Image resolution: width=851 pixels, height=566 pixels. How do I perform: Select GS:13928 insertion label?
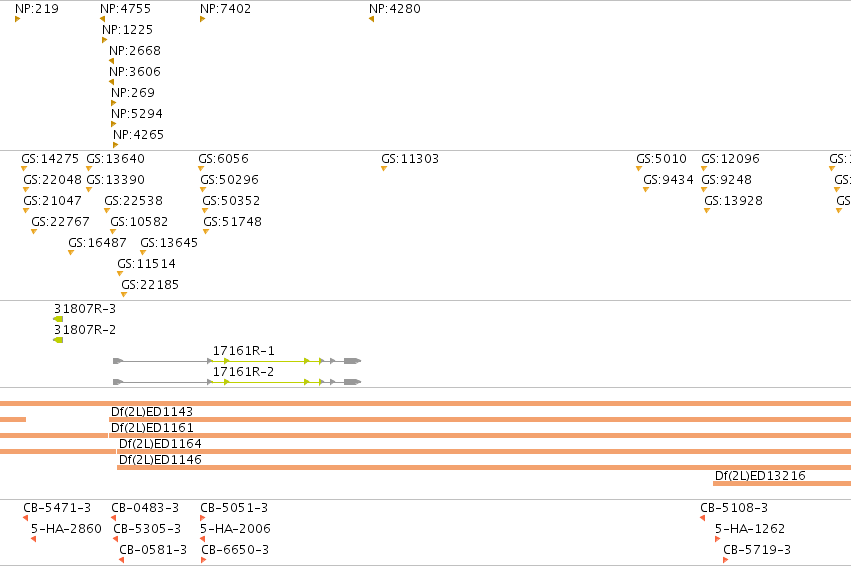tap(733, 201)
